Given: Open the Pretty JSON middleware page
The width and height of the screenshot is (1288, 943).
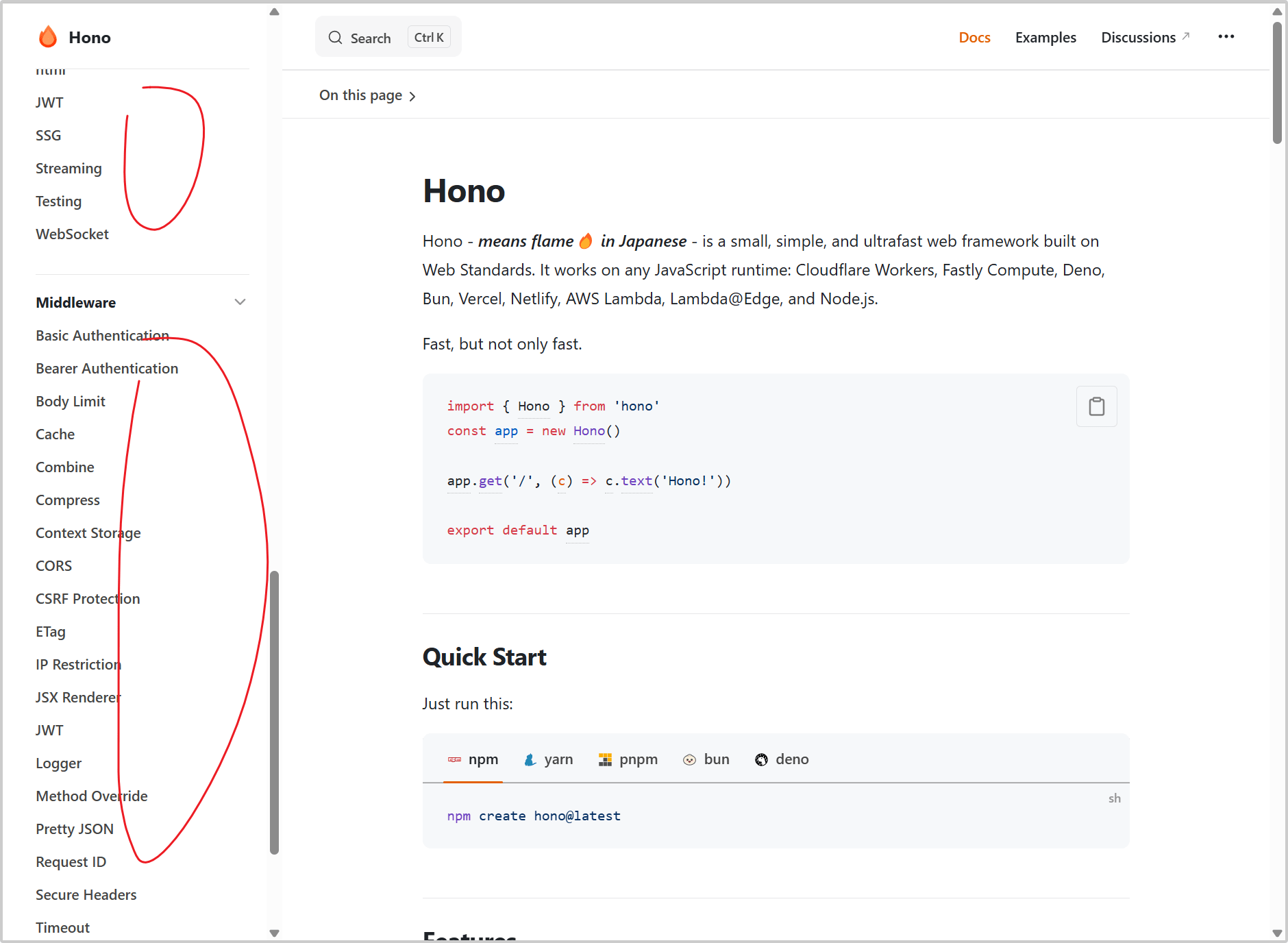Looking at the screenshot, I should 75,829.
